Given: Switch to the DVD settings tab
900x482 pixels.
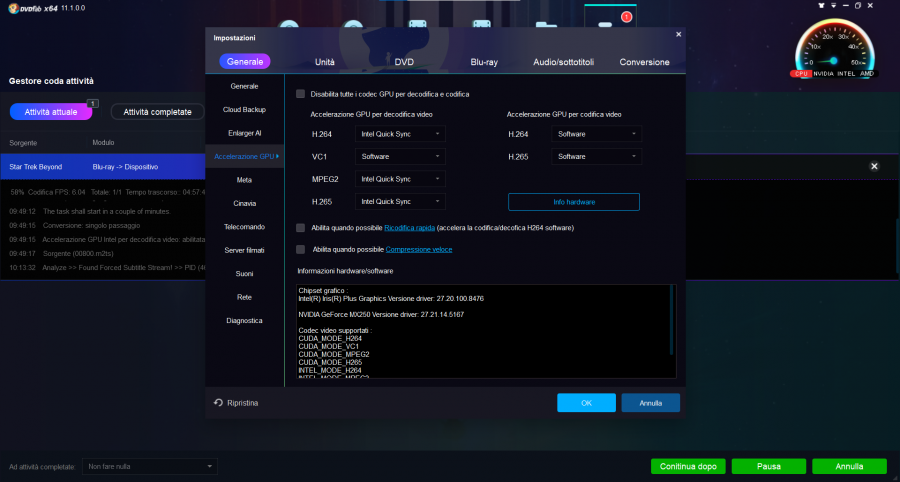Looking at the screenshot, I should [x=404, y=62].
